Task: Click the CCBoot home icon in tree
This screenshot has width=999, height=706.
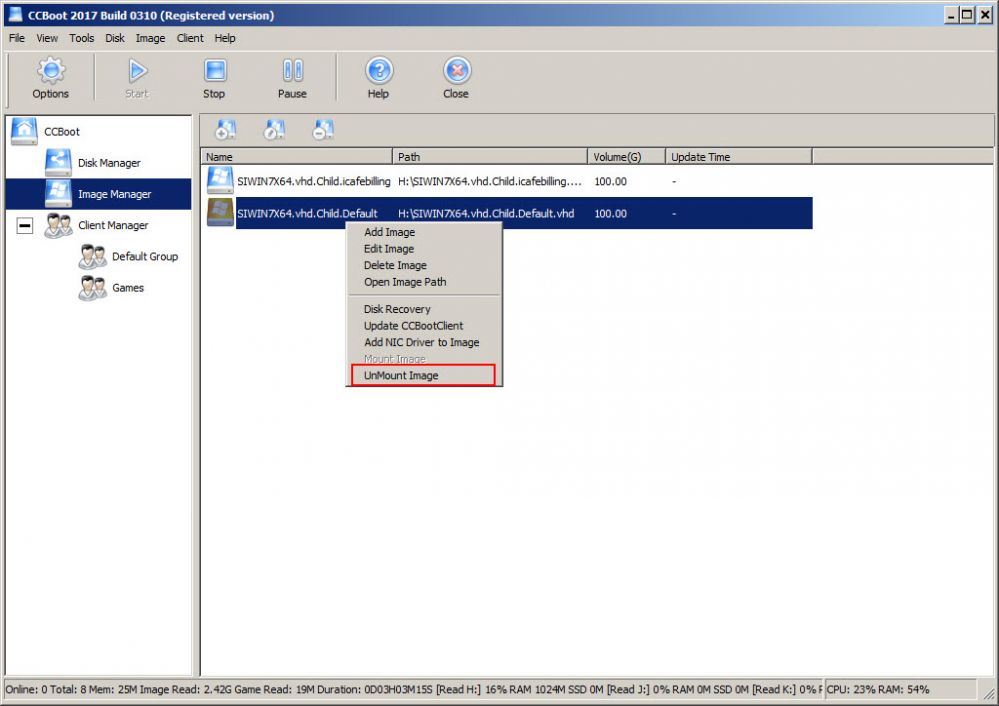Action: click(x=24, y=131)
